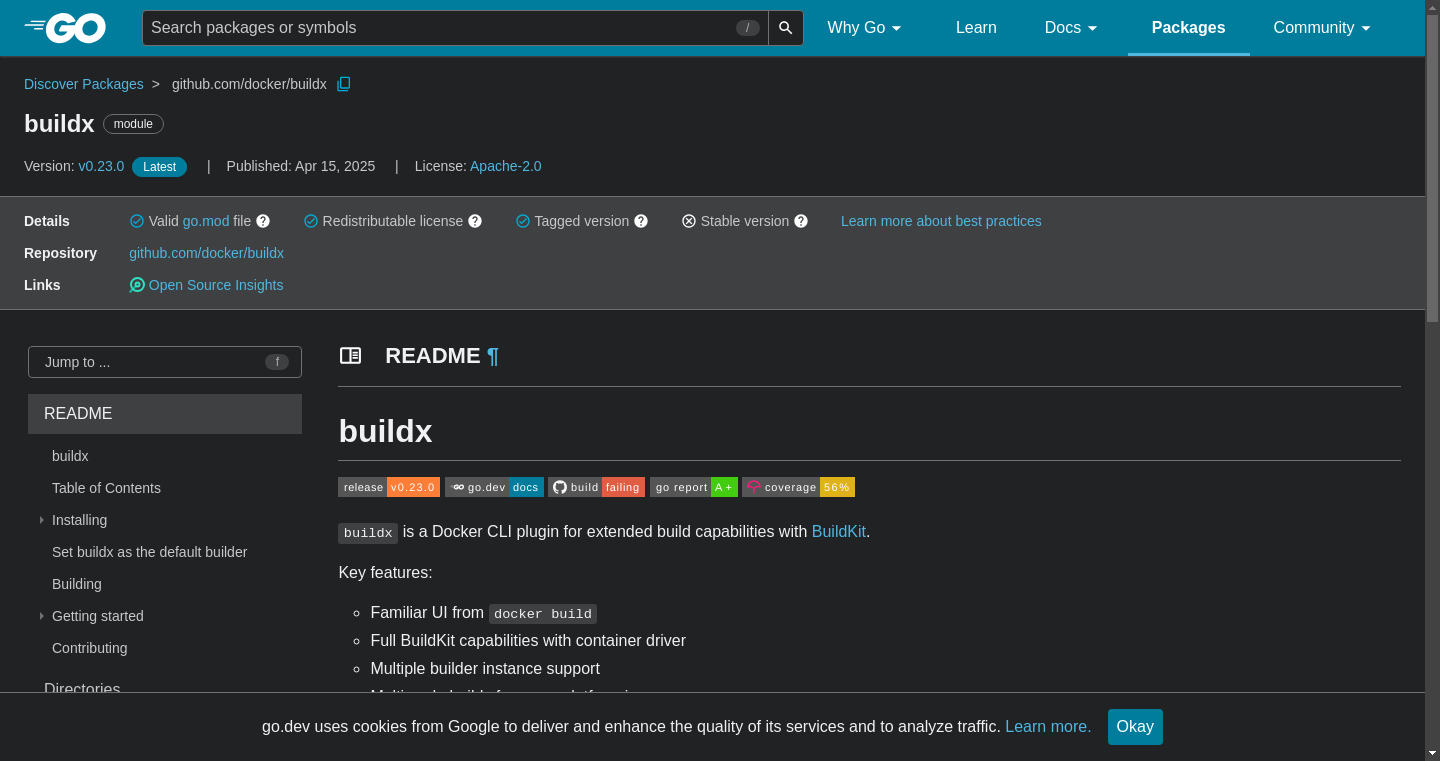Open the Jump to selector

click(165, 362)
